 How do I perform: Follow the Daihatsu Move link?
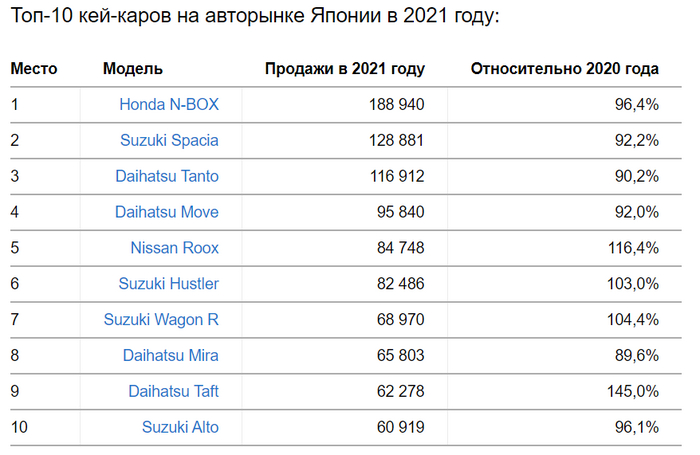pyautogui.click(x=167, y=212)
